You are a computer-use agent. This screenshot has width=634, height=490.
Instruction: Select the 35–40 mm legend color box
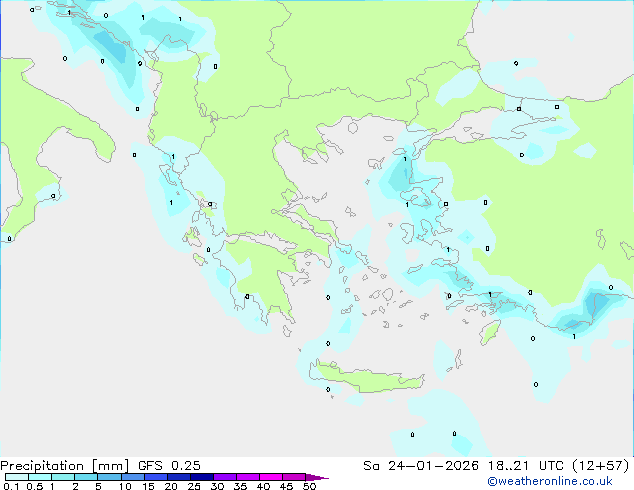[x=247, y=477]
